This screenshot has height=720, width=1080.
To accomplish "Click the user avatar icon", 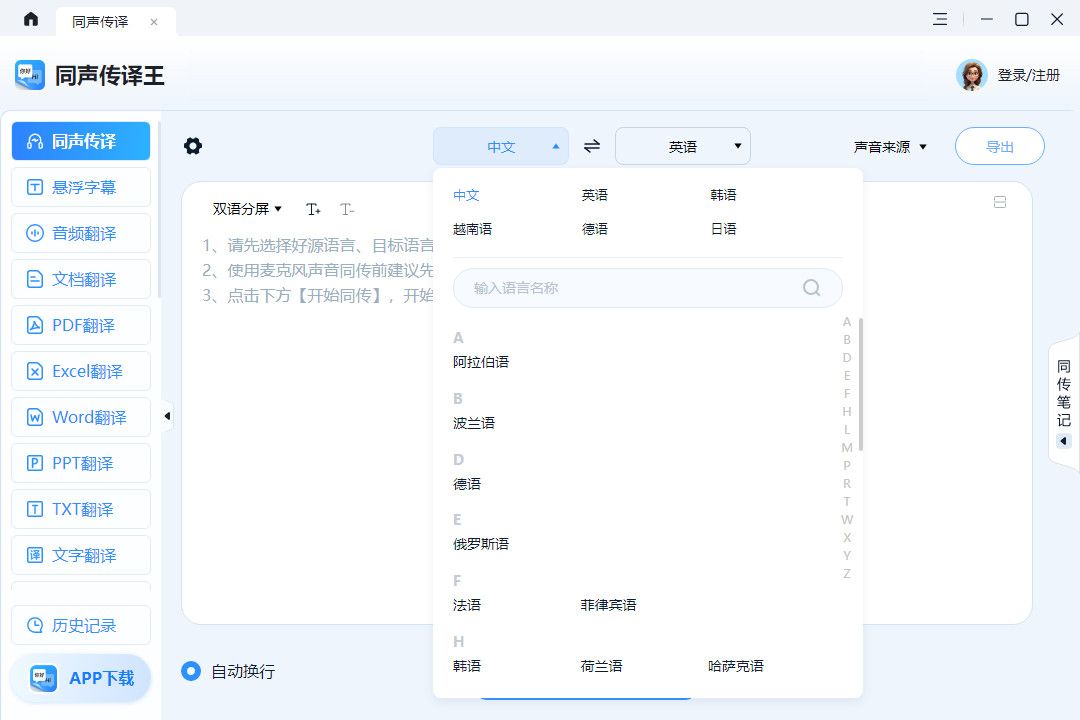I will pyautogui.click(x=971, y=75).
